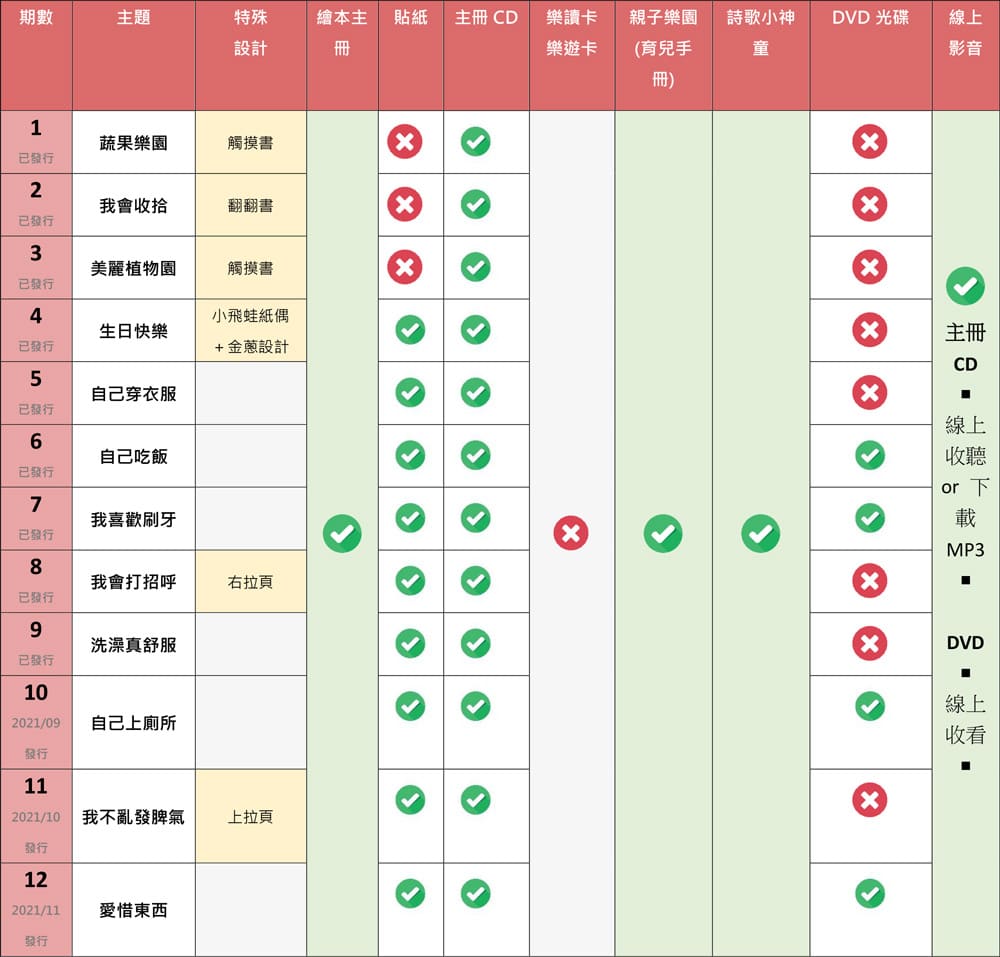1000x957 pixels.
Task: Click the green check for 生日快樂 貼紙
Action: (410, 330)
